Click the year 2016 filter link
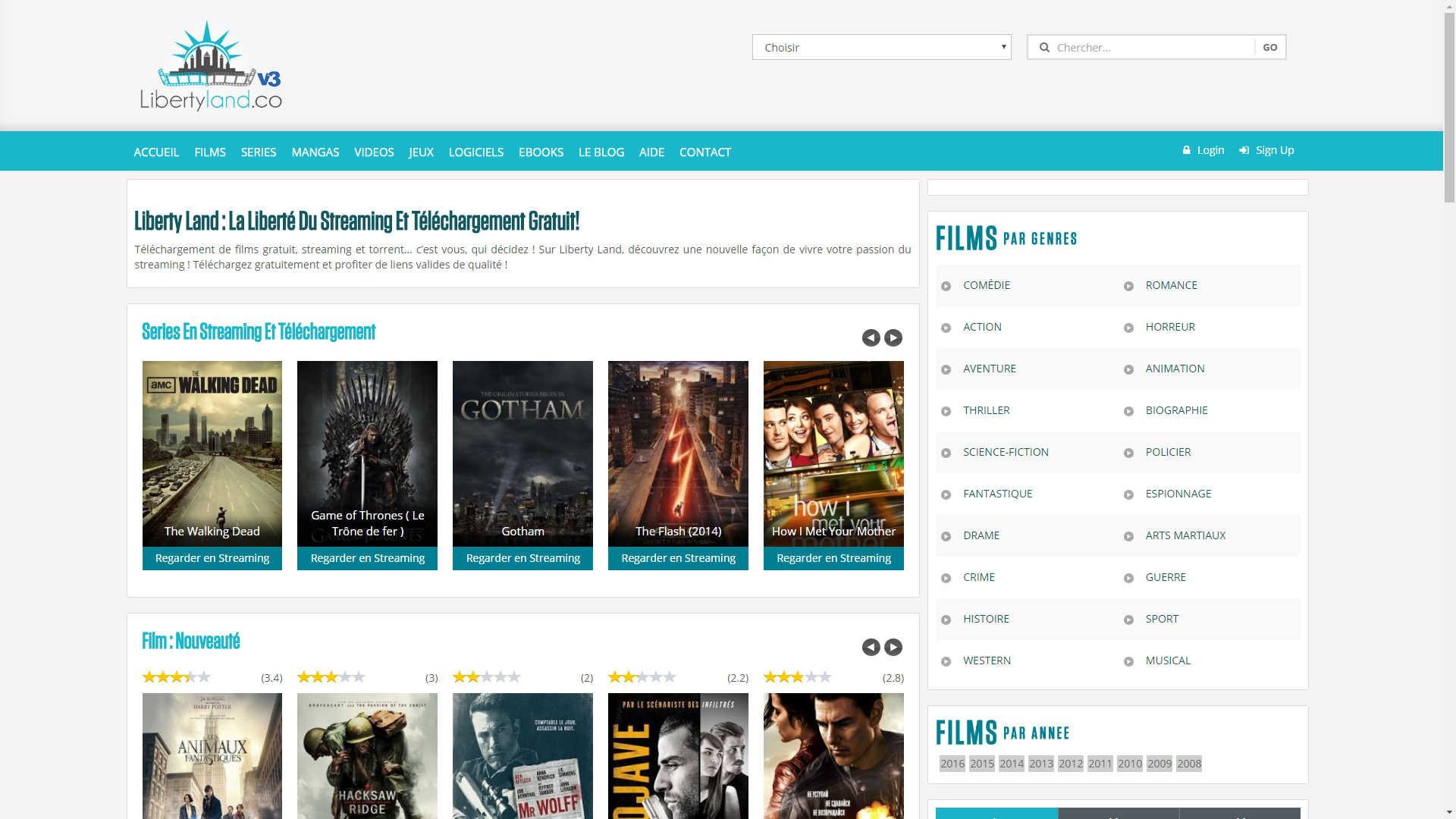1456x819 pixels. click(951, 763)
